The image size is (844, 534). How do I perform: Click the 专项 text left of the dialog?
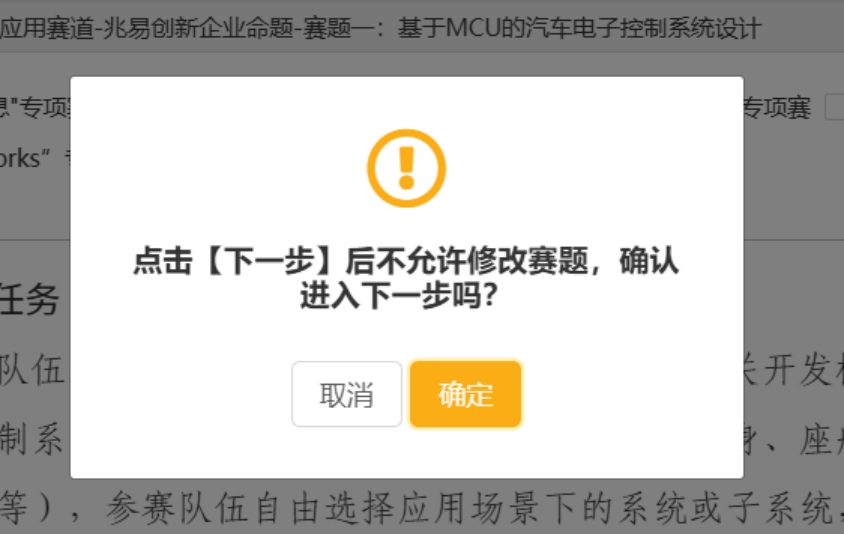(x=46, y=108)
